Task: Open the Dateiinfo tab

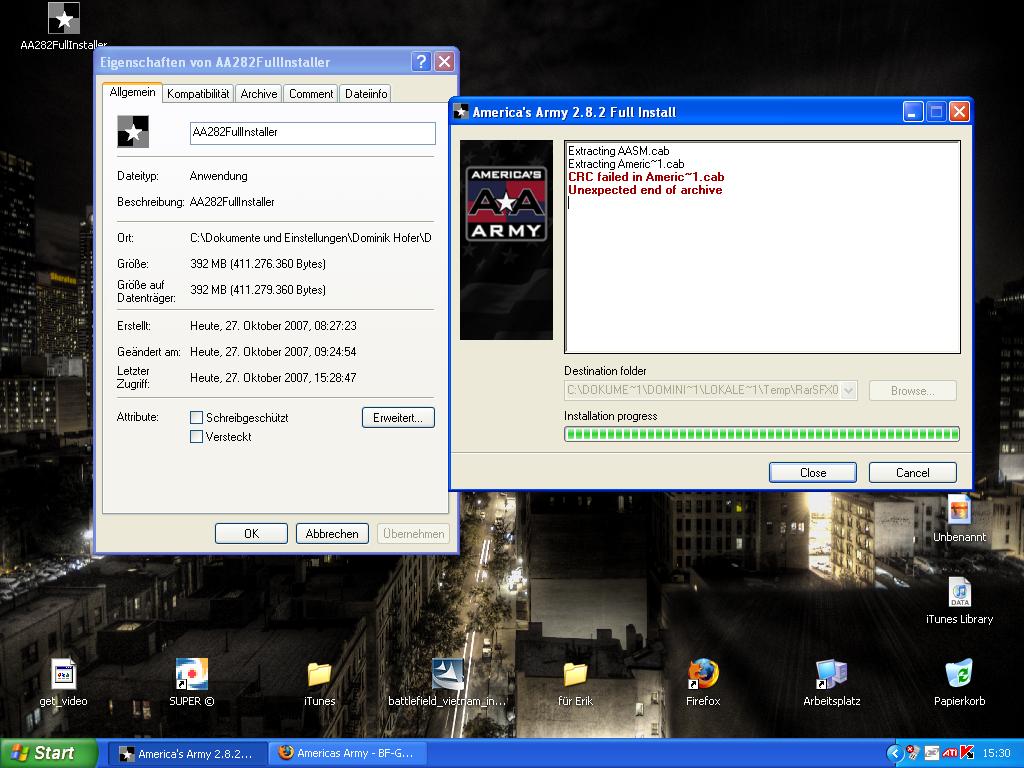Action: coord(366,94)
